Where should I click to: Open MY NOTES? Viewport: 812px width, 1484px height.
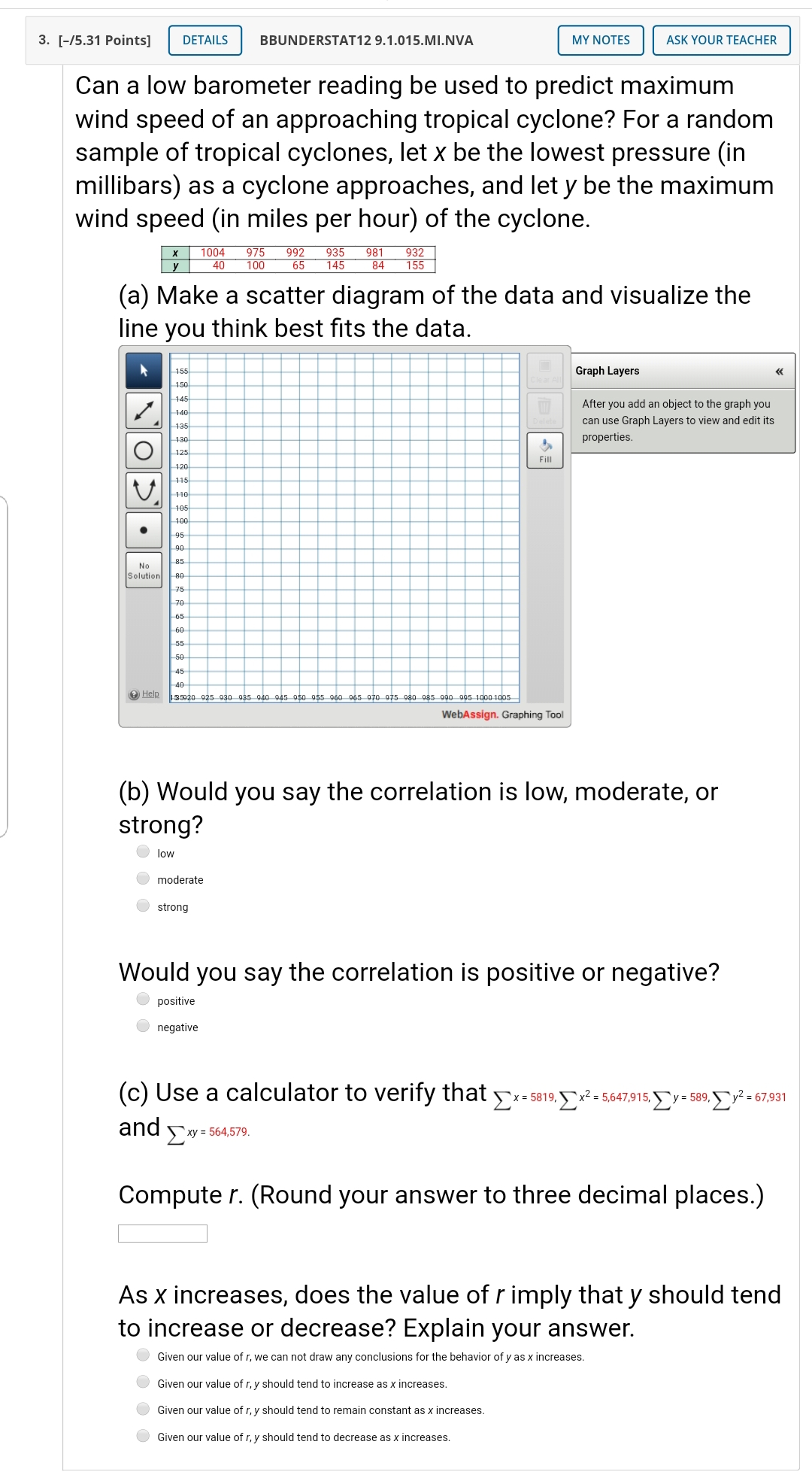click(x=600, y=40)
